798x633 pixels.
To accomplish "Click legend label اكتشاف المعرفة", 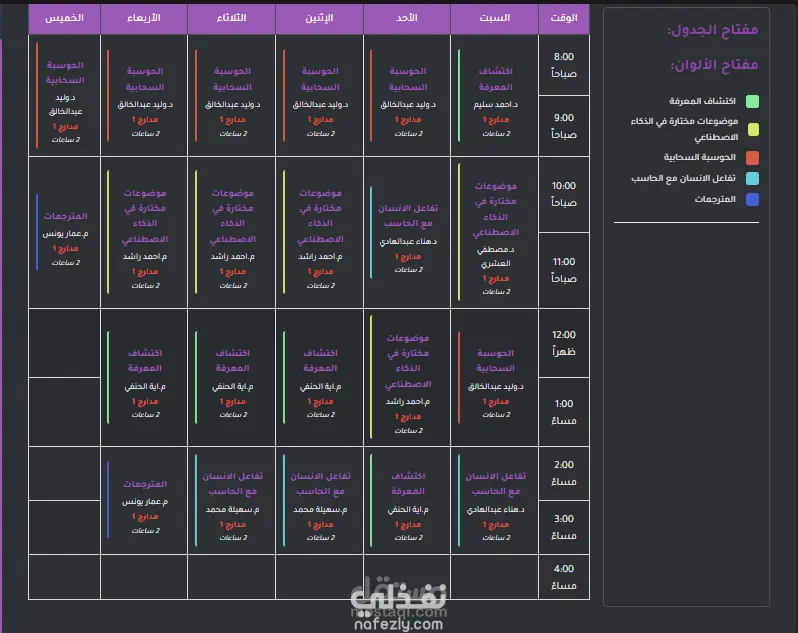I will [702, 101].
